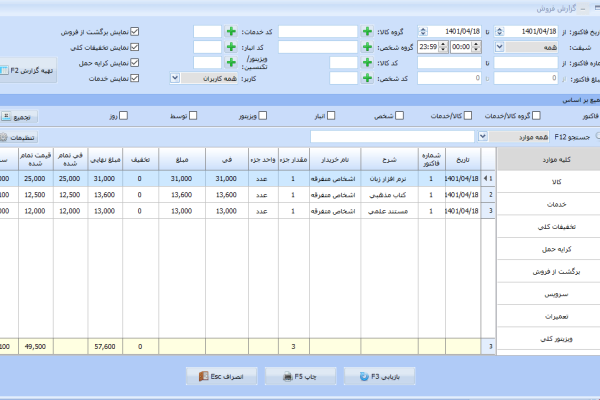
Task: Open the شیفت همه dropdown
Action: coord(499,47)
